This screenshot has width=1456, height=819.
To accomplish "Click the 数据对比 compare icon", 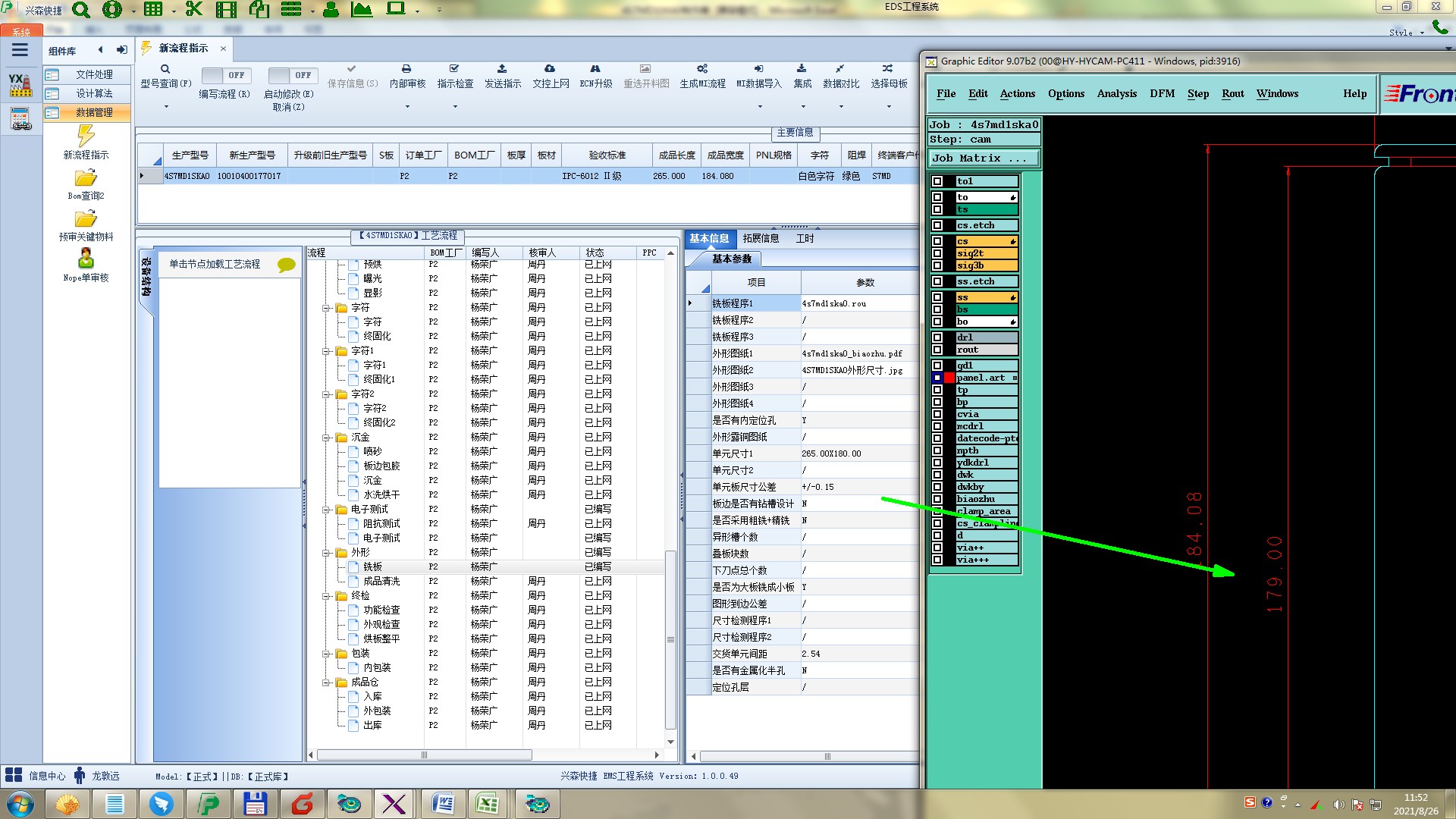I will pyautogui.click(x=840, y=69).
